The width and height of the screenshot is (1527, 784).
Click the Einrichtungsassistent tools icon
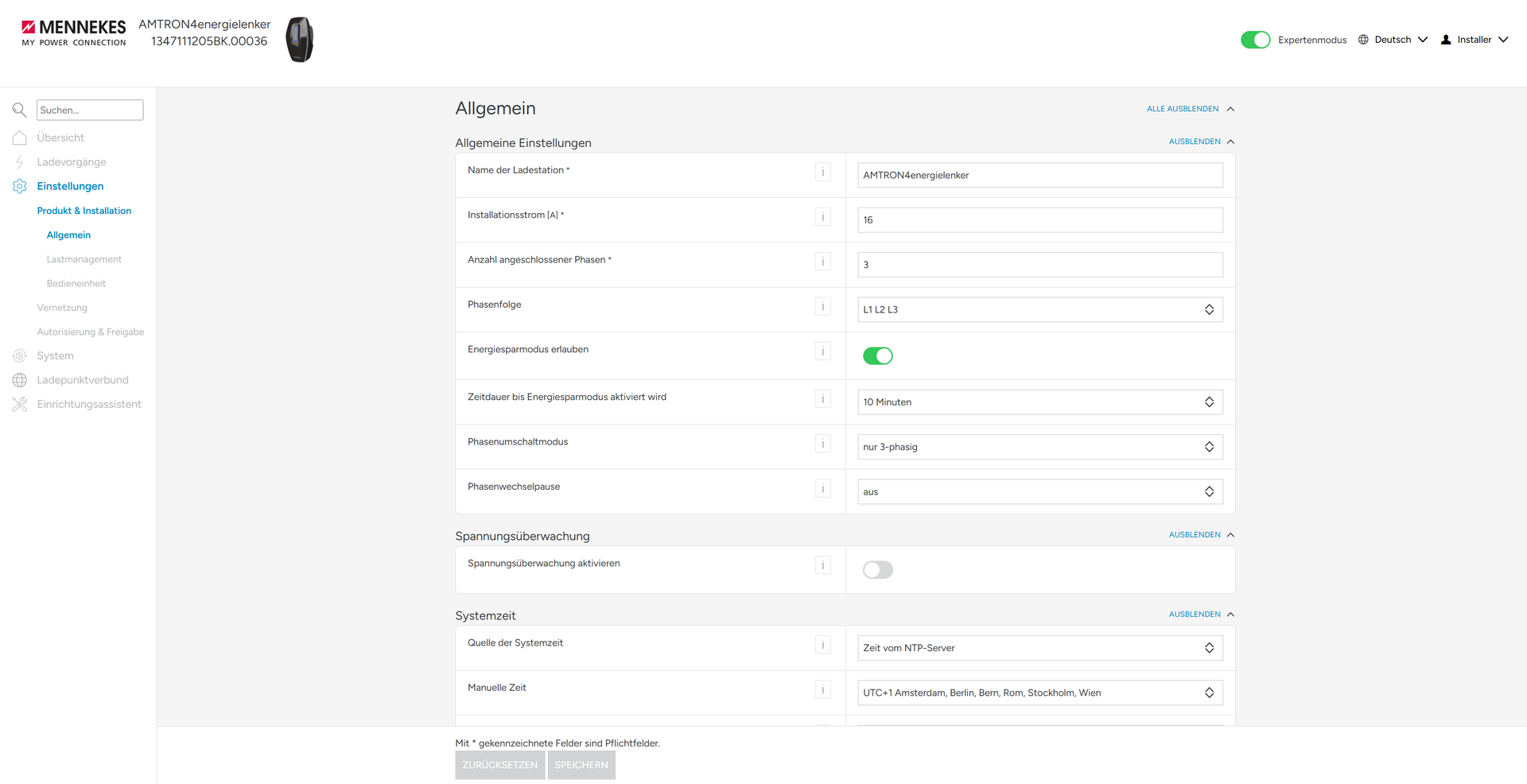[20, 404]
